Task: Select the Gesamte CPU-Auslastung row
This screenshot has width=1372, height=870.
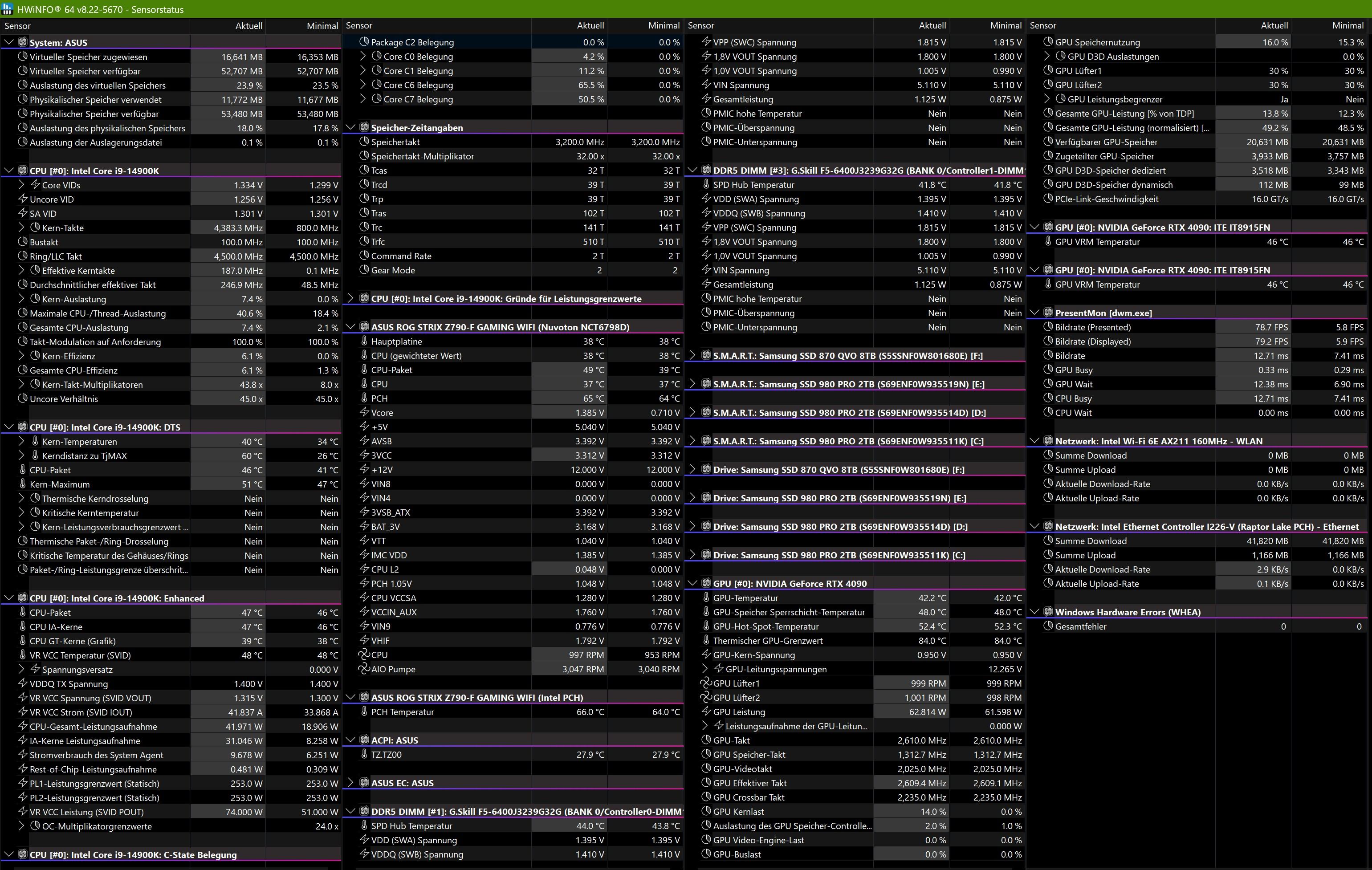Action: 171,327
